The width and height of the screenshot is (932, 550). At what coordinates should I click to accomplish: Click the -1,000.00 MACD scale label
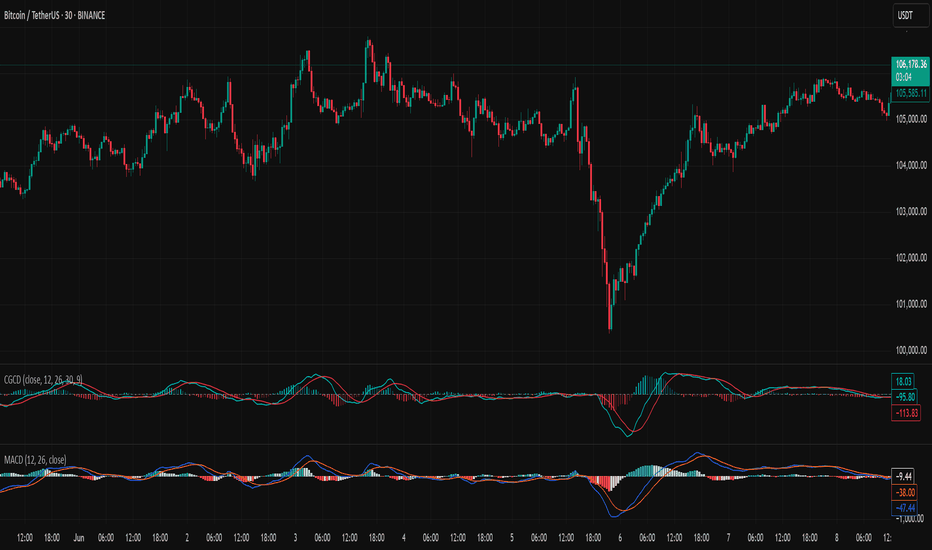point(910,519)
